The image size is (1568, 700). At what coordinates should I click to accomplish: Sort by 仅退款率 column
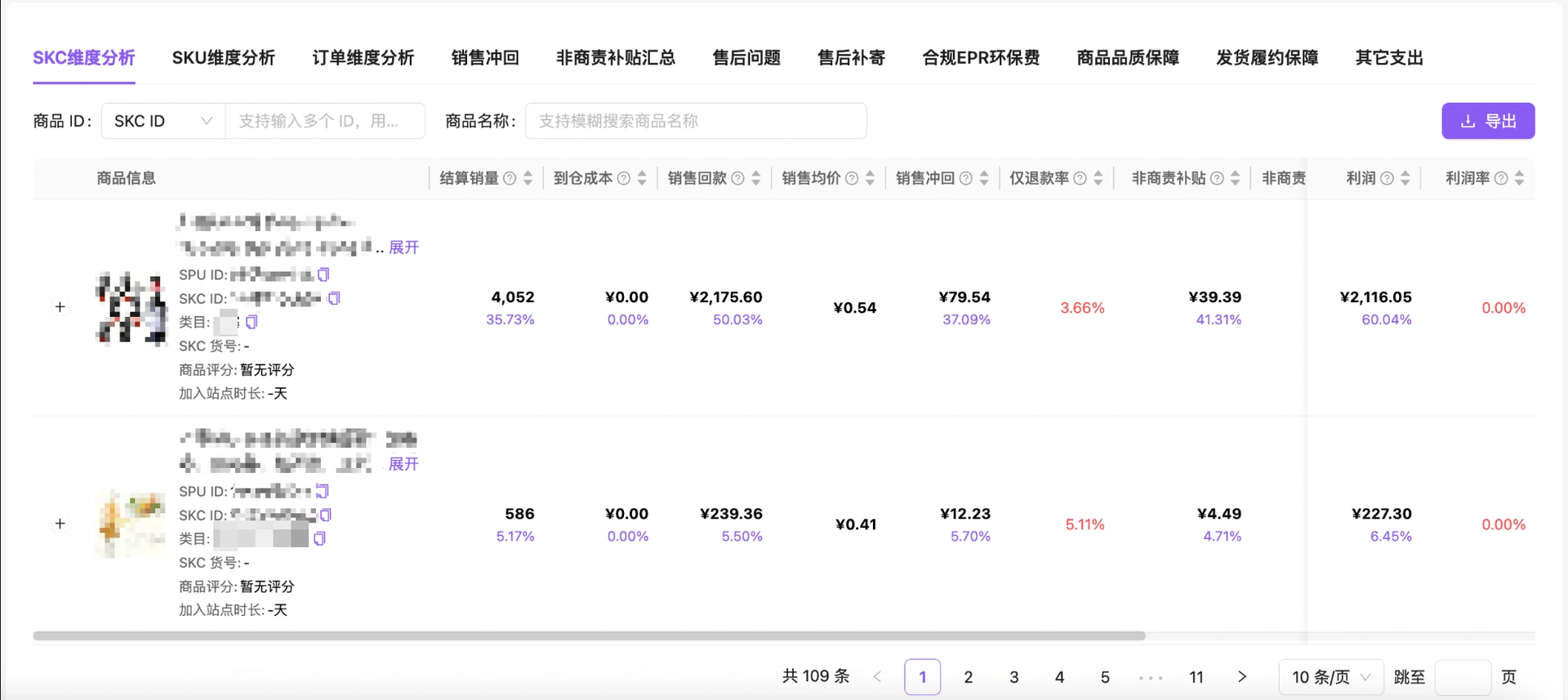[1098, 178]
